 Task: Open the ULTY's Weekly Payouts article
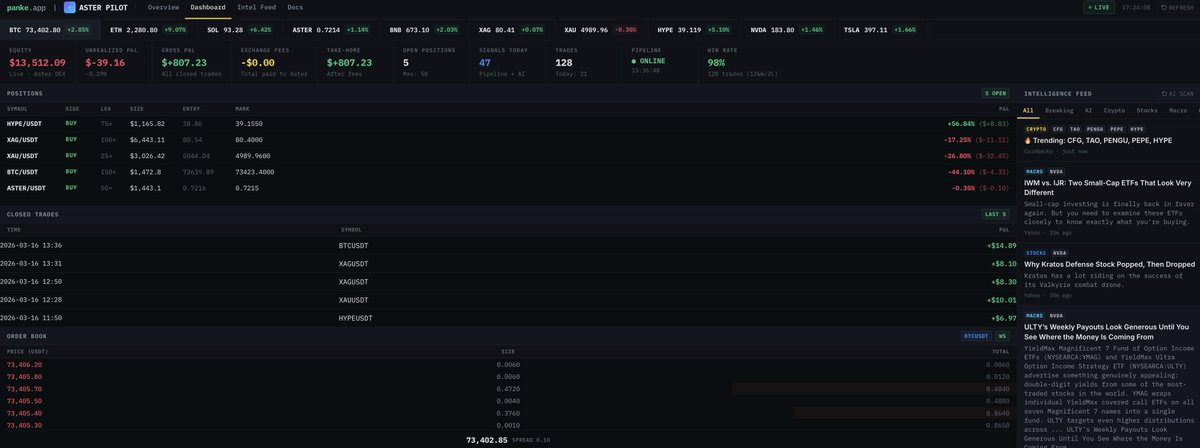[x=1108, y=332]
